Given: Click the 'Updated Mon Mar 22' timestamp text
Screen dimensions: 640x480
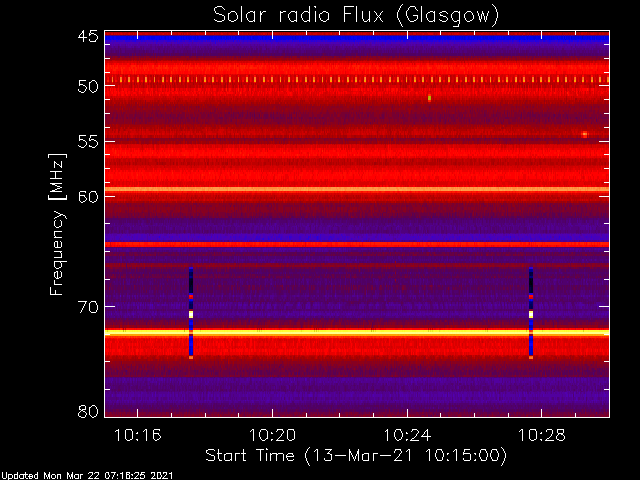Looking at the screenshot, I should click(87, 476).
